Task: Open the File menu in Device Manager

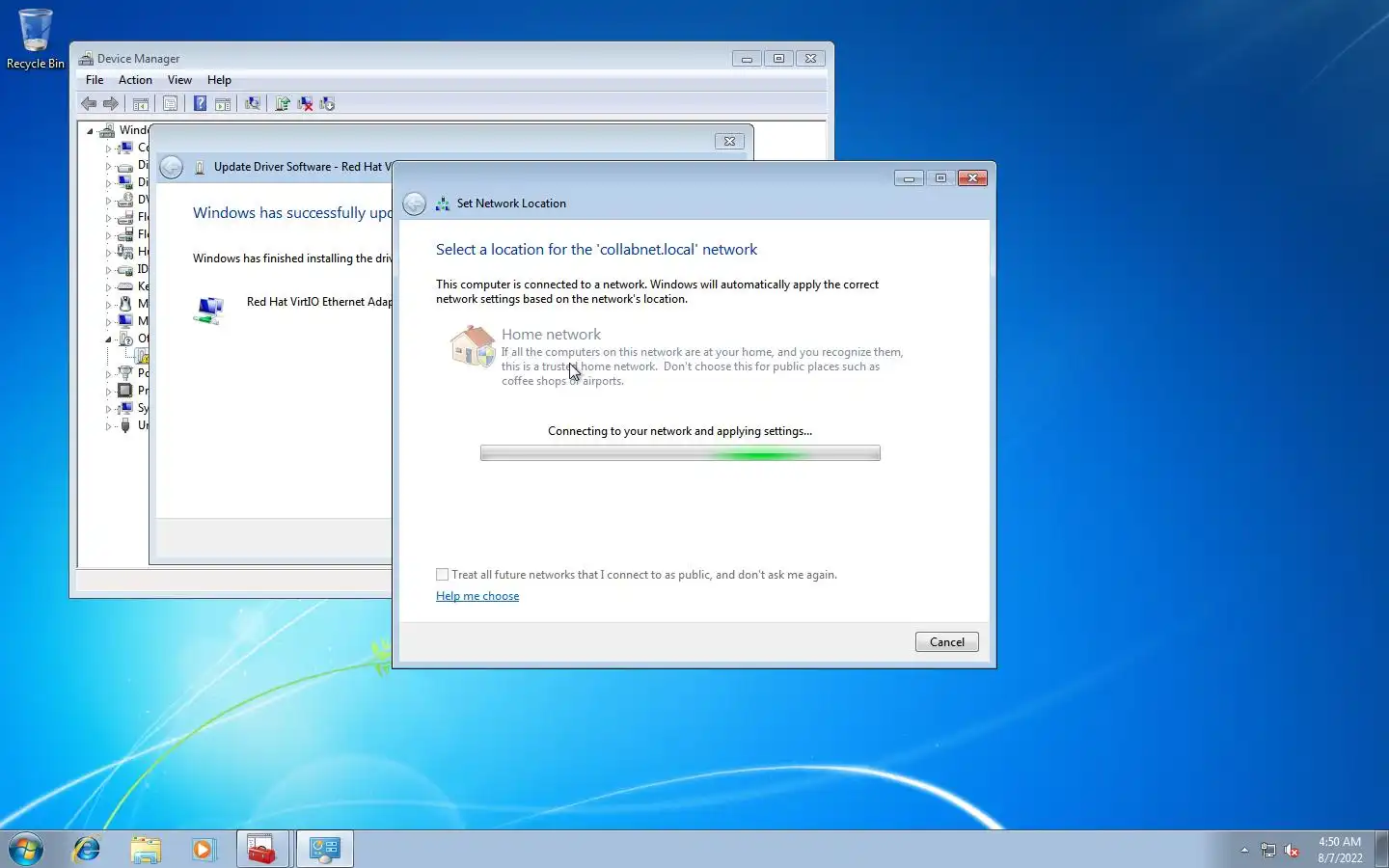Action: [x=95, y=80]
